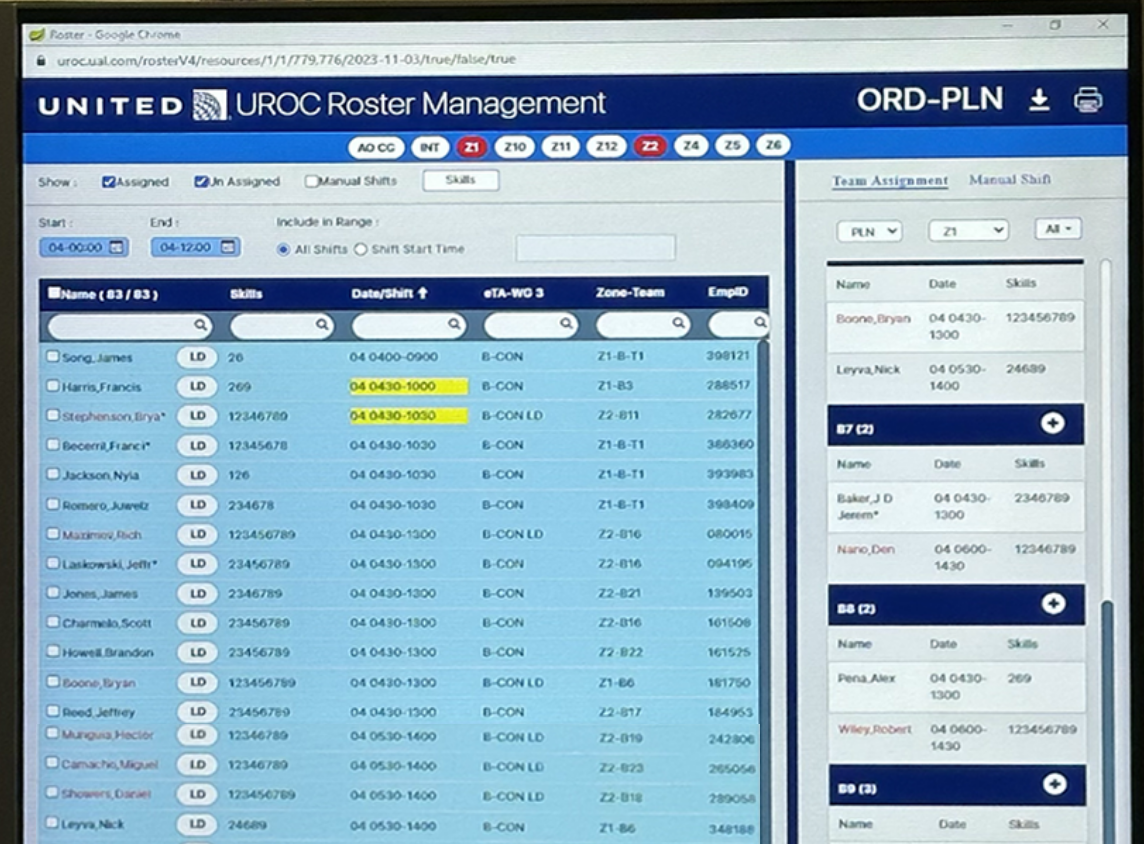
Task: Click the Name column filter field
Action: coord(129,325)
